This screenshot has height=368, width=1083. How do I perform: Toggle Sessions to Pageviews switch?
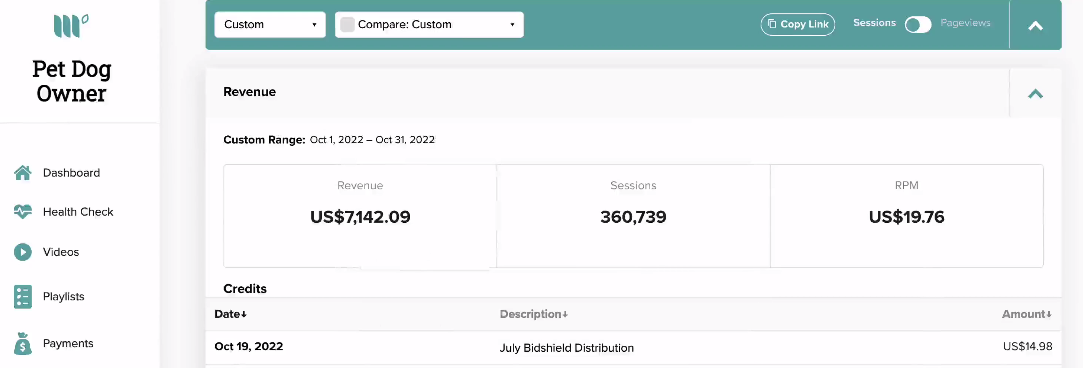point(918,25)
